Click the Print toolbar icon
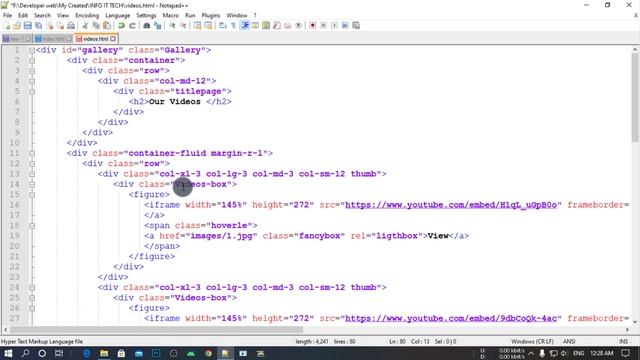Image resolution: width=640 pixels, height=360 pixels. pyautogui.click(x=71, y=25)
